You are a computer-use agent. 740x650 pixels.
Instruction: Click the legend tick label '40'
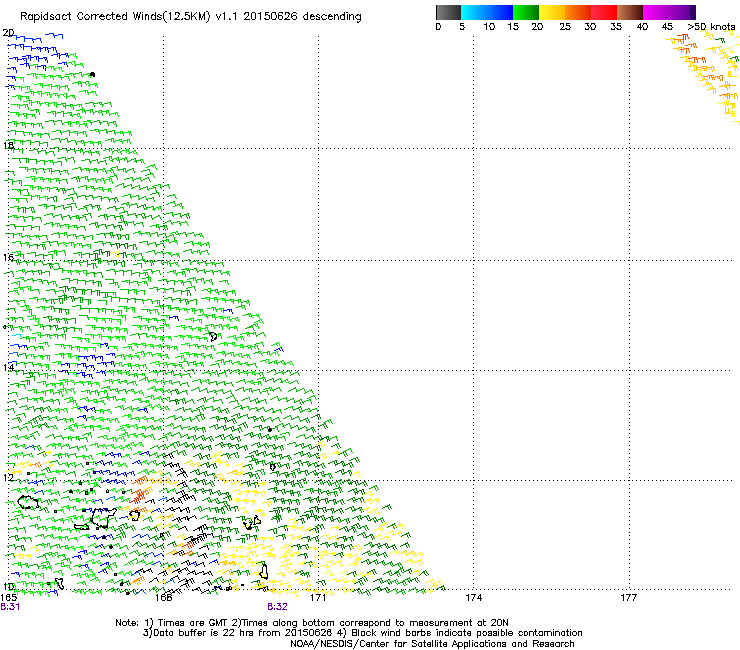642,27
